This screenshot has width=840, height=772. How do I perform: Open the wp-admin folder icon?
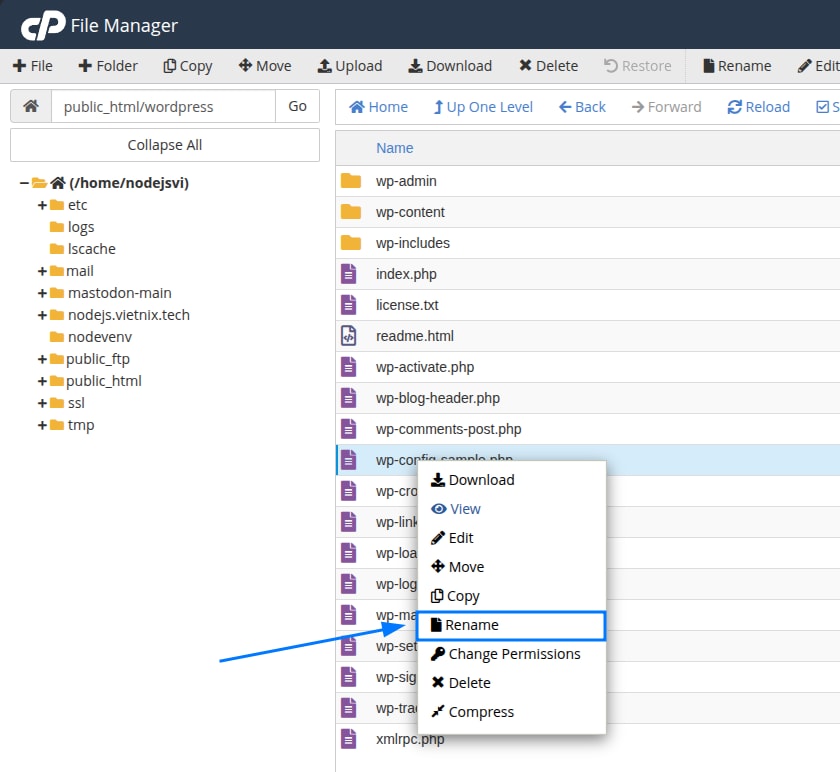pyautogui.click(x=350, y=181)
